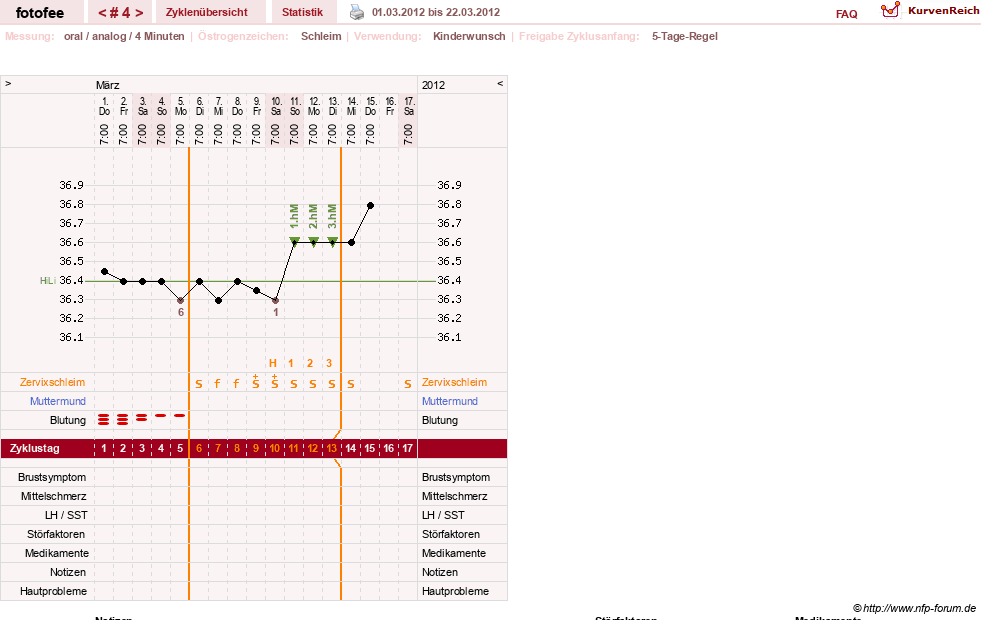Image resolution: width=981 pixels, height=620 pixels.
Task: Click the right Brustsymptom row label
Action: click(x=455, y=477)
